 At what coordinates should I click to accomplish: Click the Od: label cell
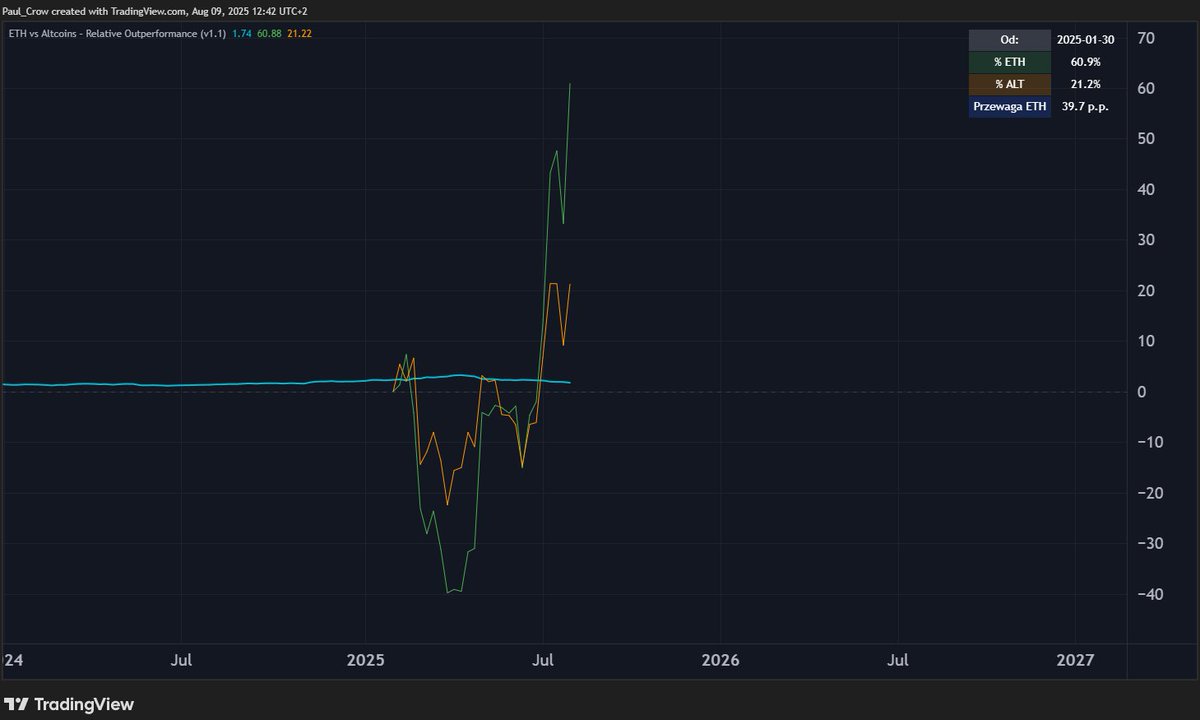1010,40
